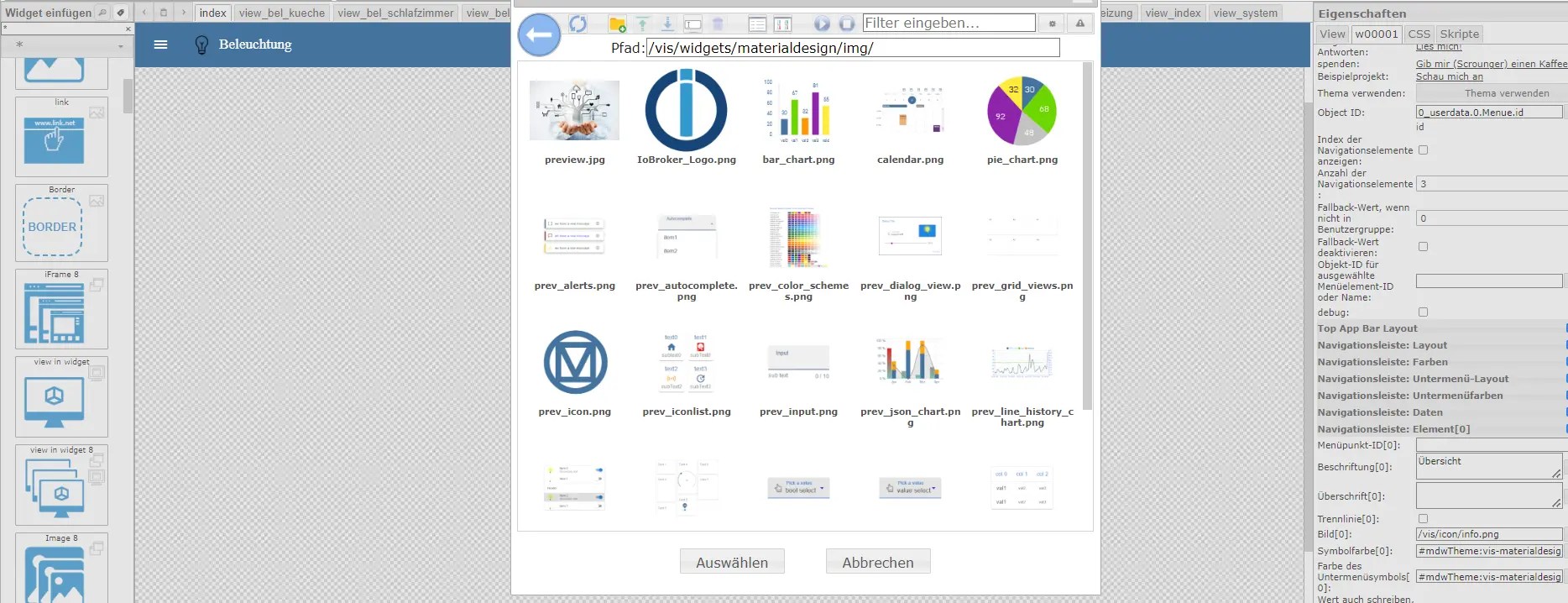
Task: Enable the debug checkbox
Action: coord(1423,312)
